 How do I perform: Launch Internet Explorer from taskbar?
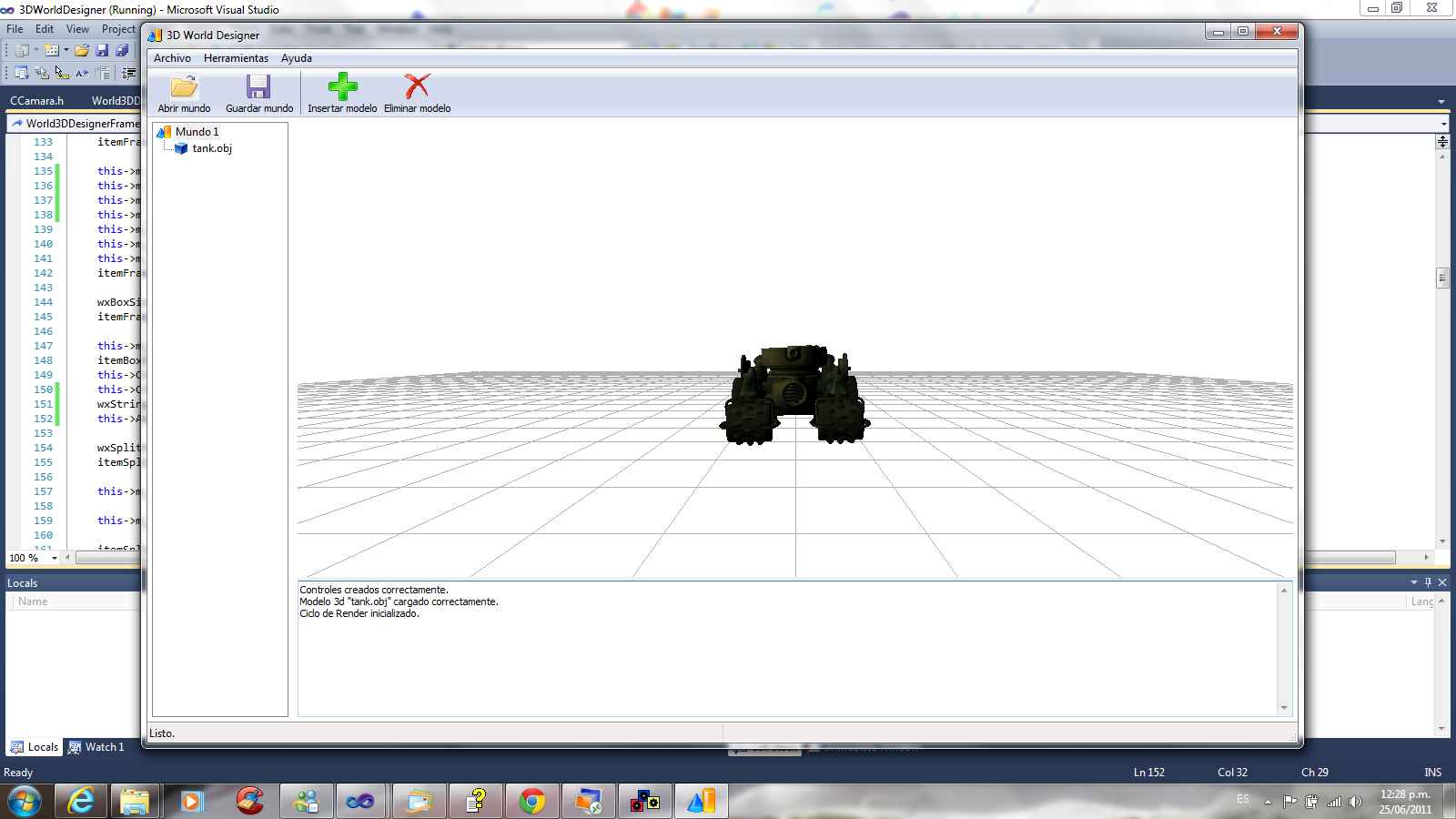pos(81,802)
